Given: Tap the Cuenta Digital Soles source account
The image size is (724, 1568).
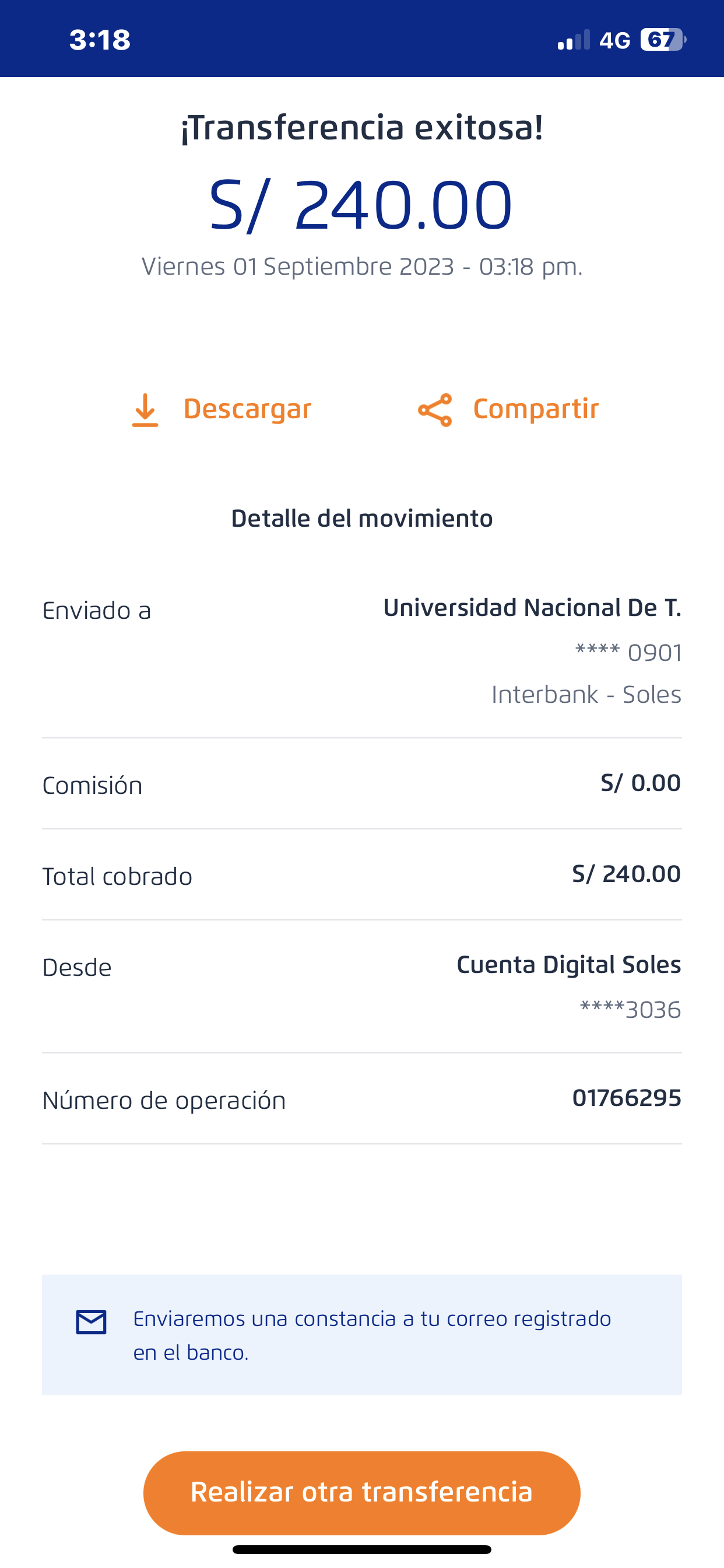Looking at the screenshot, I should tap(568, 965).
